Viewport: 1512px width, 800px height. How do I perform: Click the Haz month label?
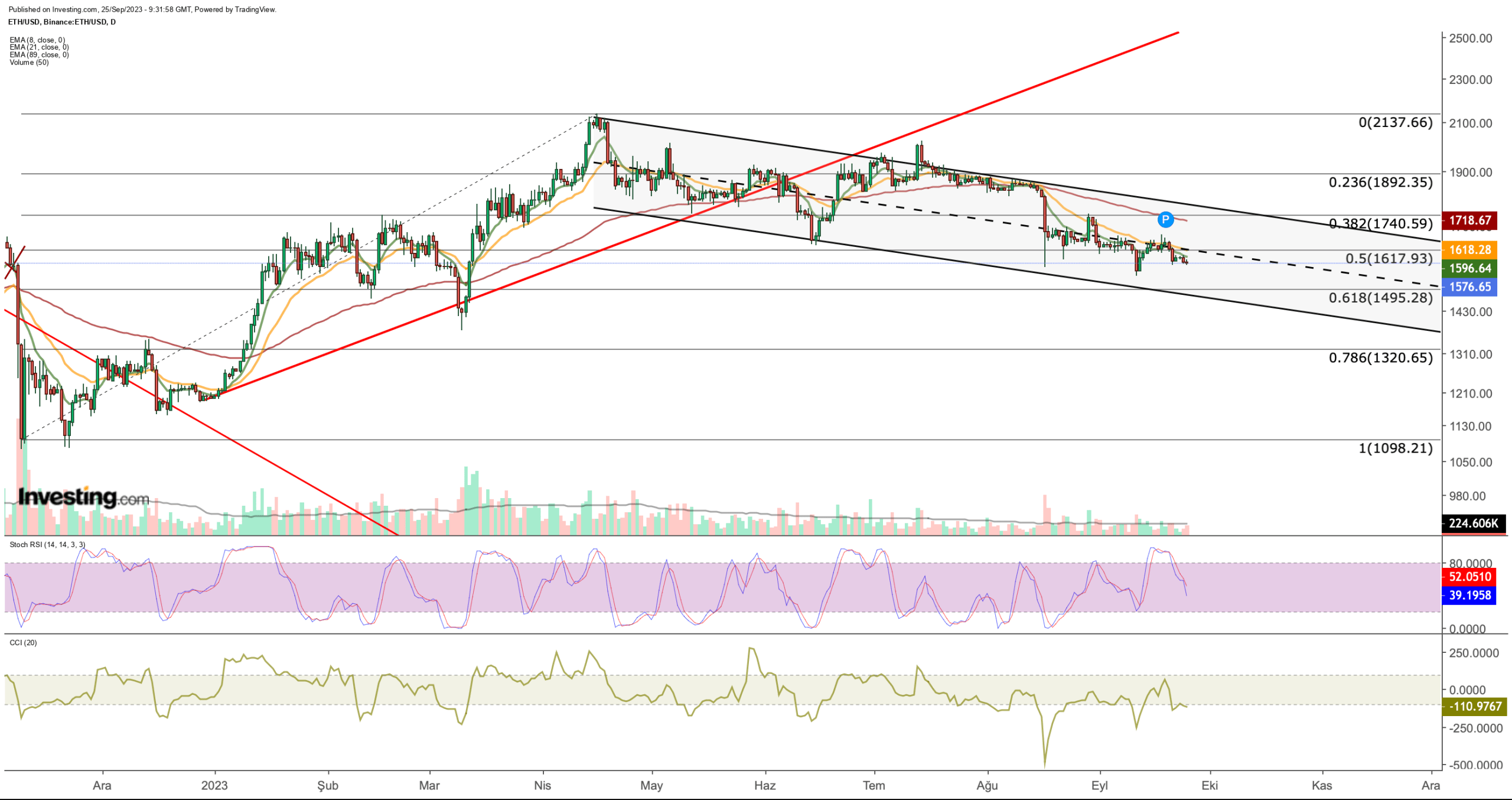coord(765,785)
